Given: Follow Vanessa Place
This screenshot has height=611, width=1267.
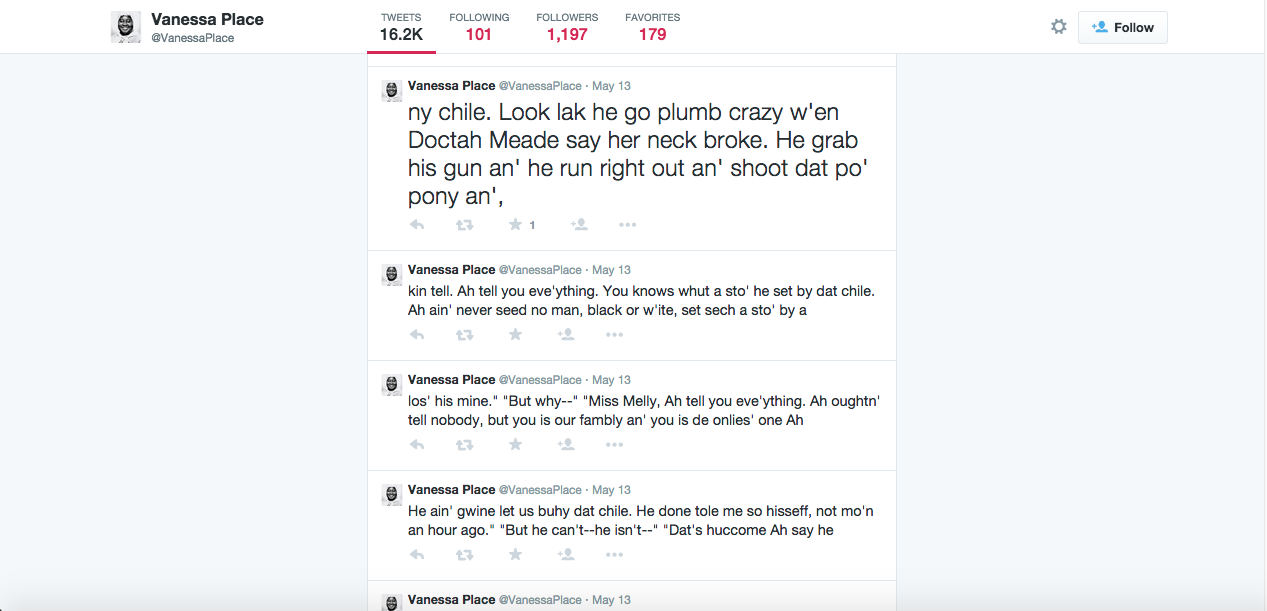Looking at the screenshot, I should coord(1122,27).
